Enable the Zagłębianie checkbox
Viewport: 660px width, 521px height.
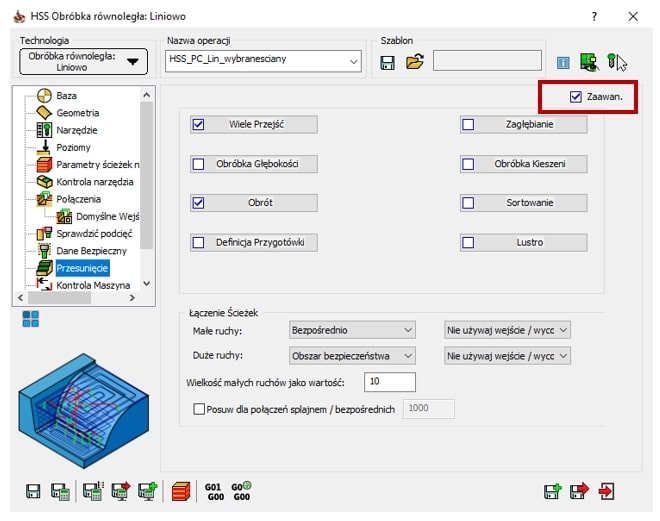point(468,125)
